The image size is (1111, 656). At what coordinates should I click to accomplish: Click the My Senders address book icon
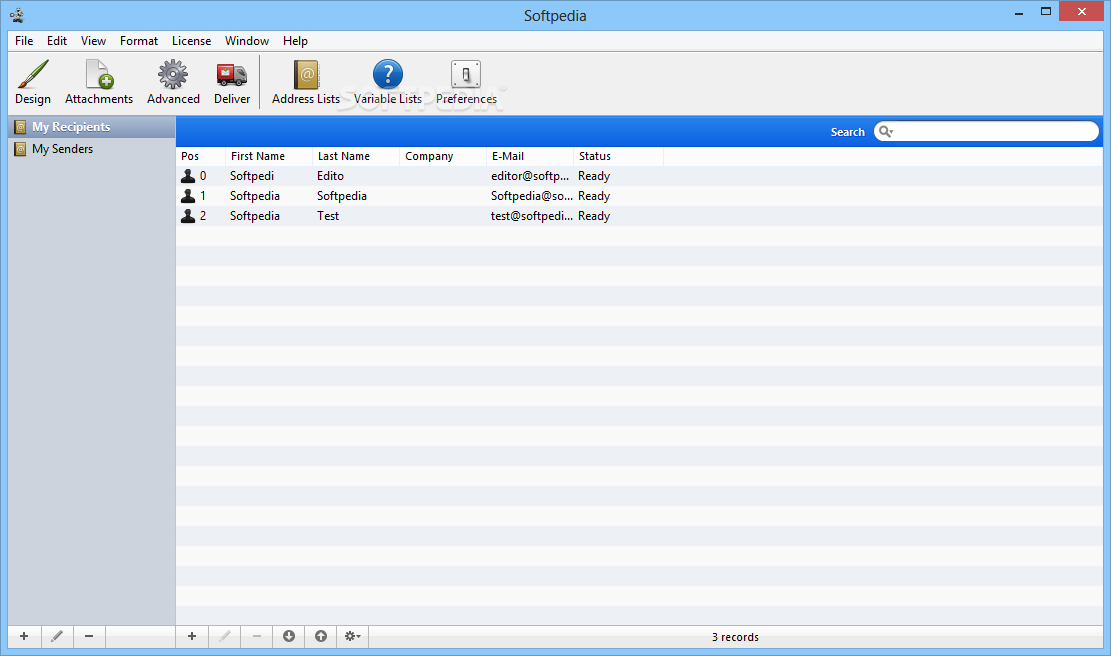pyautogui.click(x=21, y=149)
